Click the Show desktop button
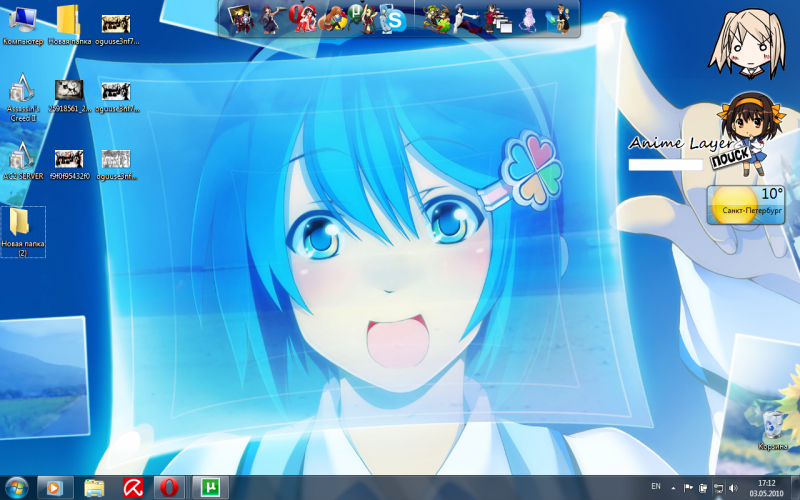This screenshot has width=800, height=500. [x=795, y=488]
